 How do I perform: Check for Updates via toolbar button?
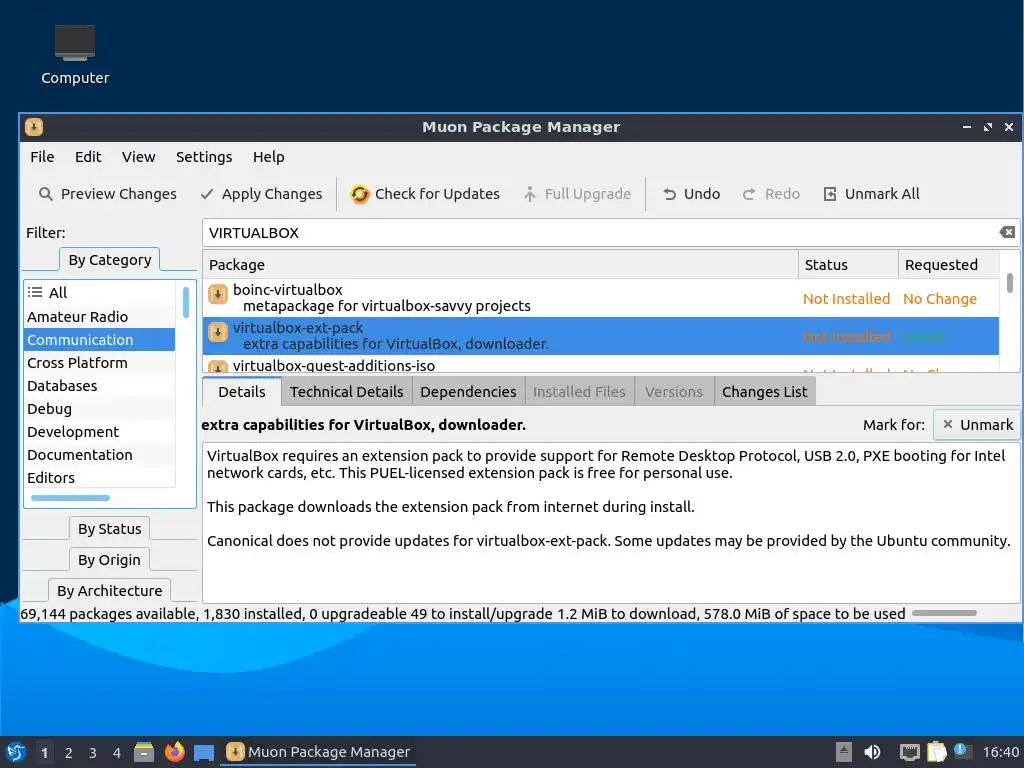tap(425, 194)
